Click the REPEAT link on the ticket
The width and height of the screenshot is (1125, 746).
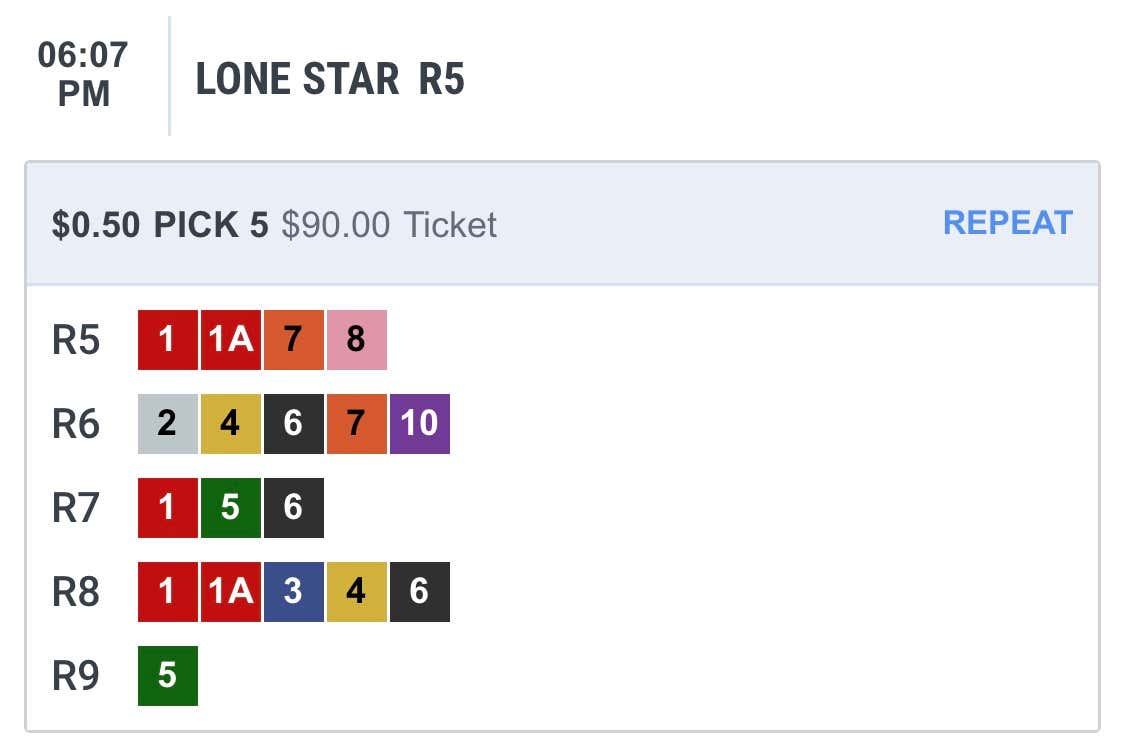[1007, 223]
